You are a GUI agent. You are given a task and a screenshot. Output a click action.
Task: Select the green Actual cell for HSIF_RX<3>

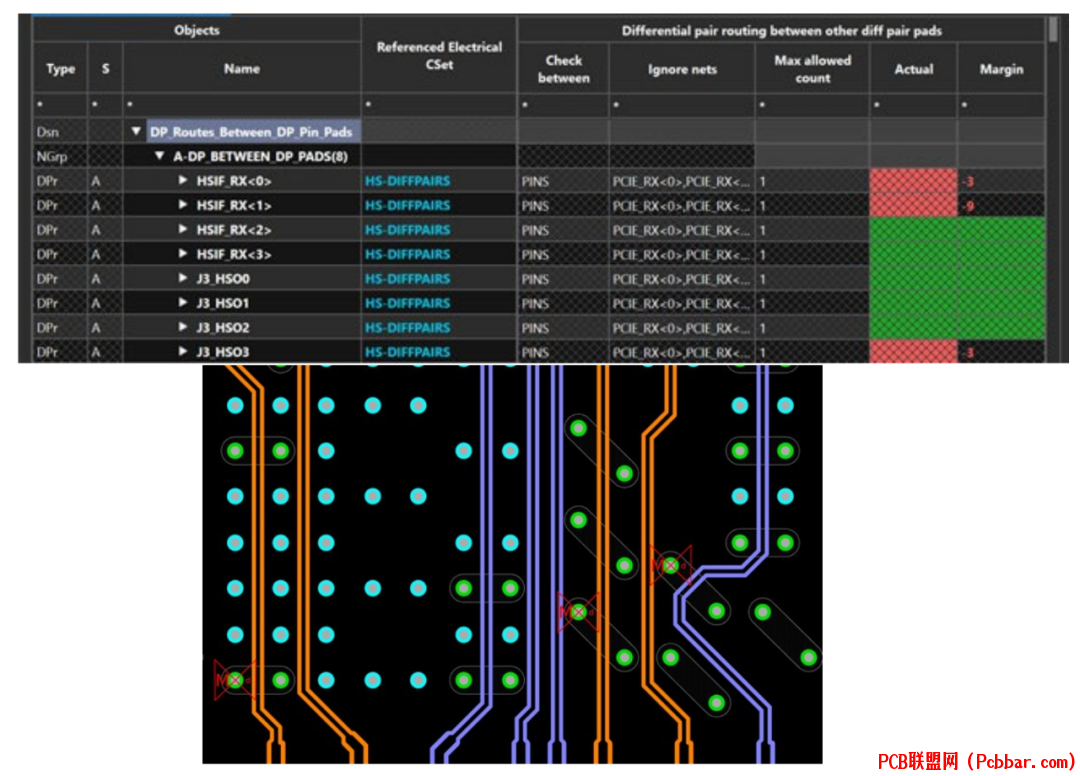913,255
